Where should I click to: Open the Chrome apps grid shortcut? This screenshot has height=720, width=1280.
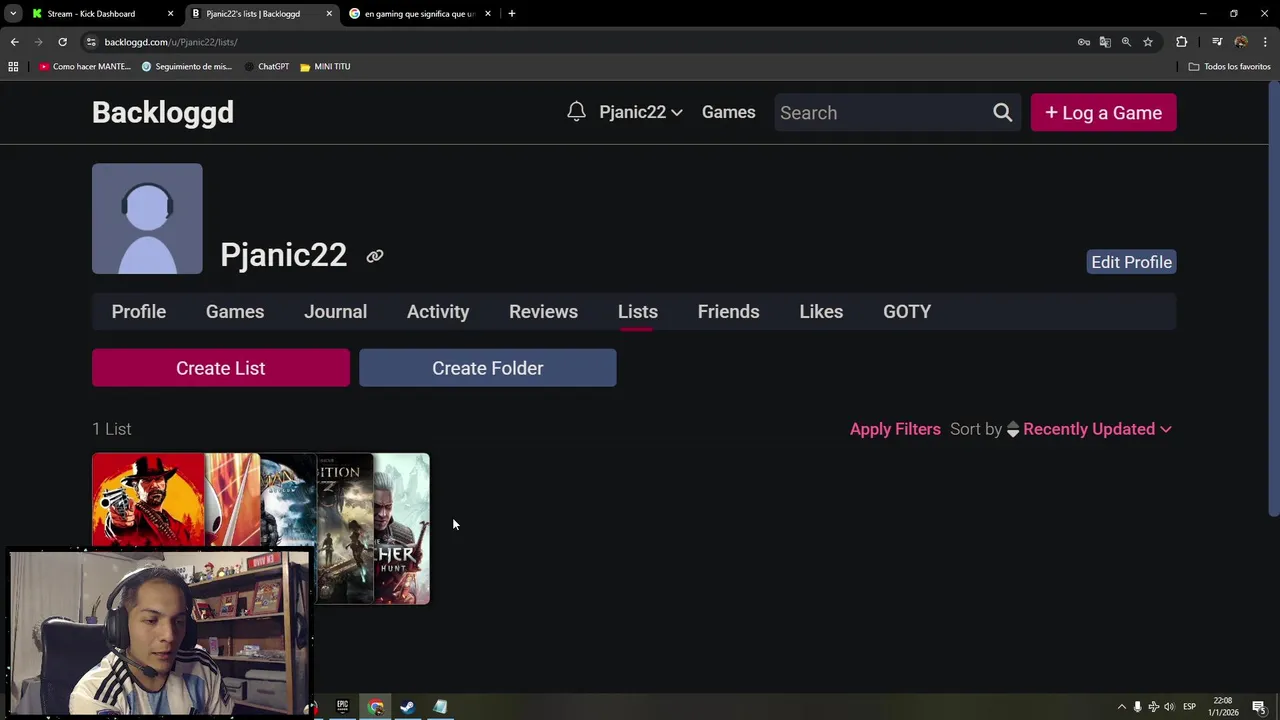[13, 66]
